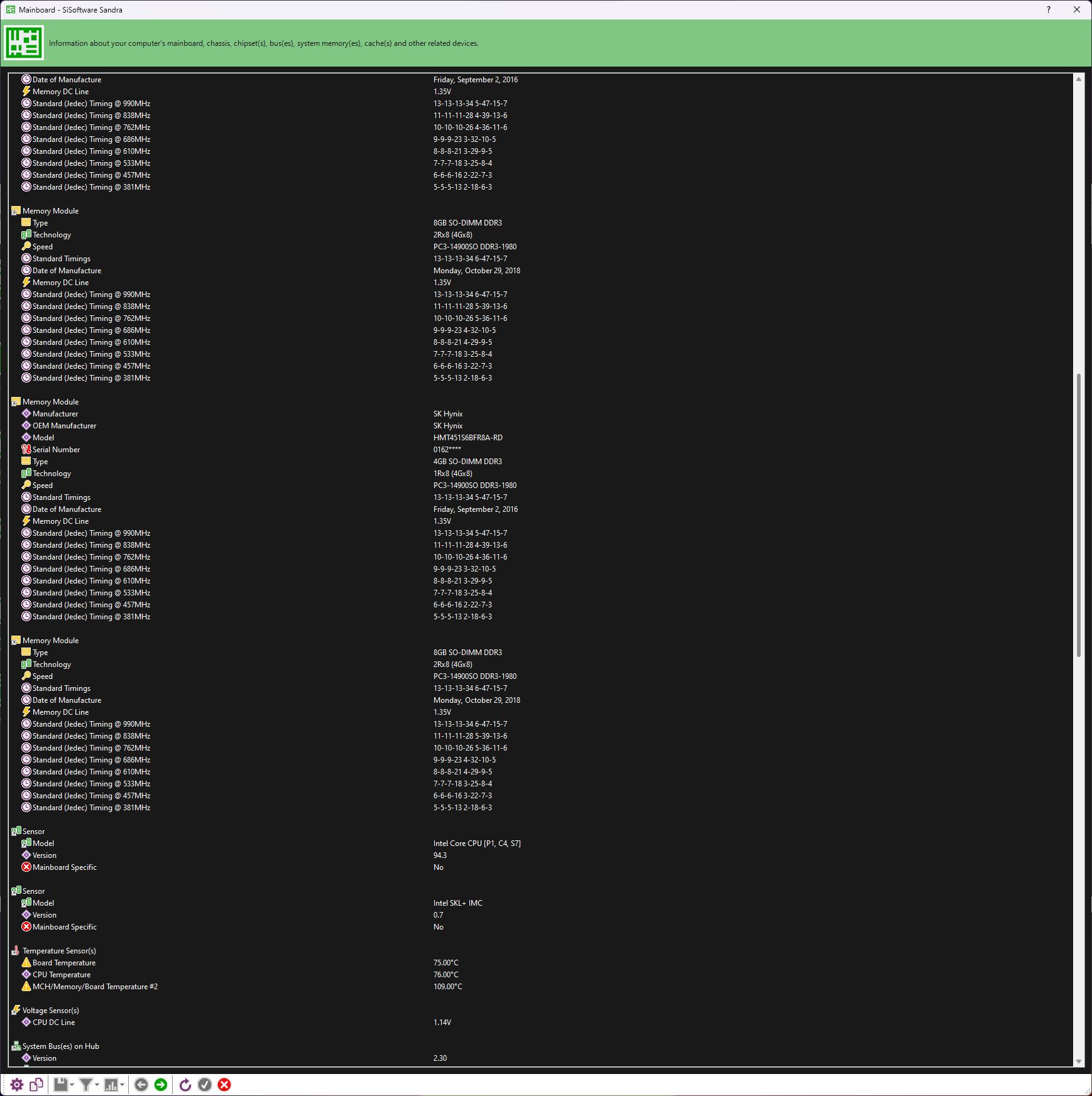The height and width of the screenshot is (1096, 1092).
Task: Click the warning icon beside MCH/Memory/Board Temperature #2
Action: tap(26, 986)
